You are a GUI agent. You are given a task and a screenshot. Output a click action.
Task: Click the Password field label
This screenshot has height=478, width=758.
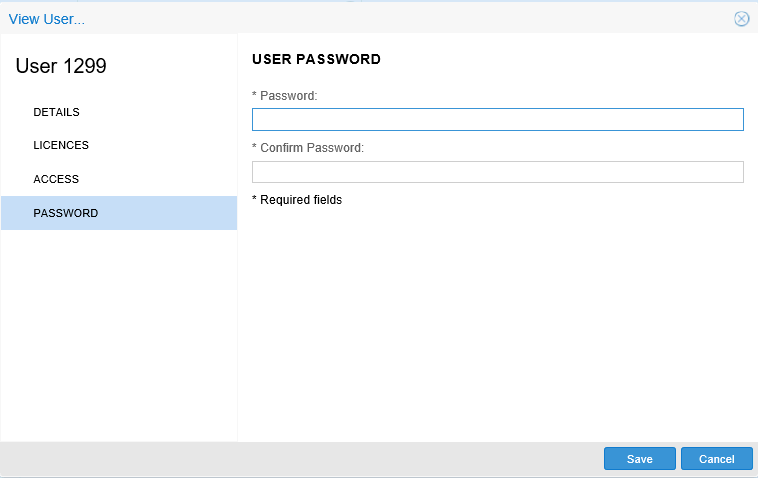pos(288,96)
